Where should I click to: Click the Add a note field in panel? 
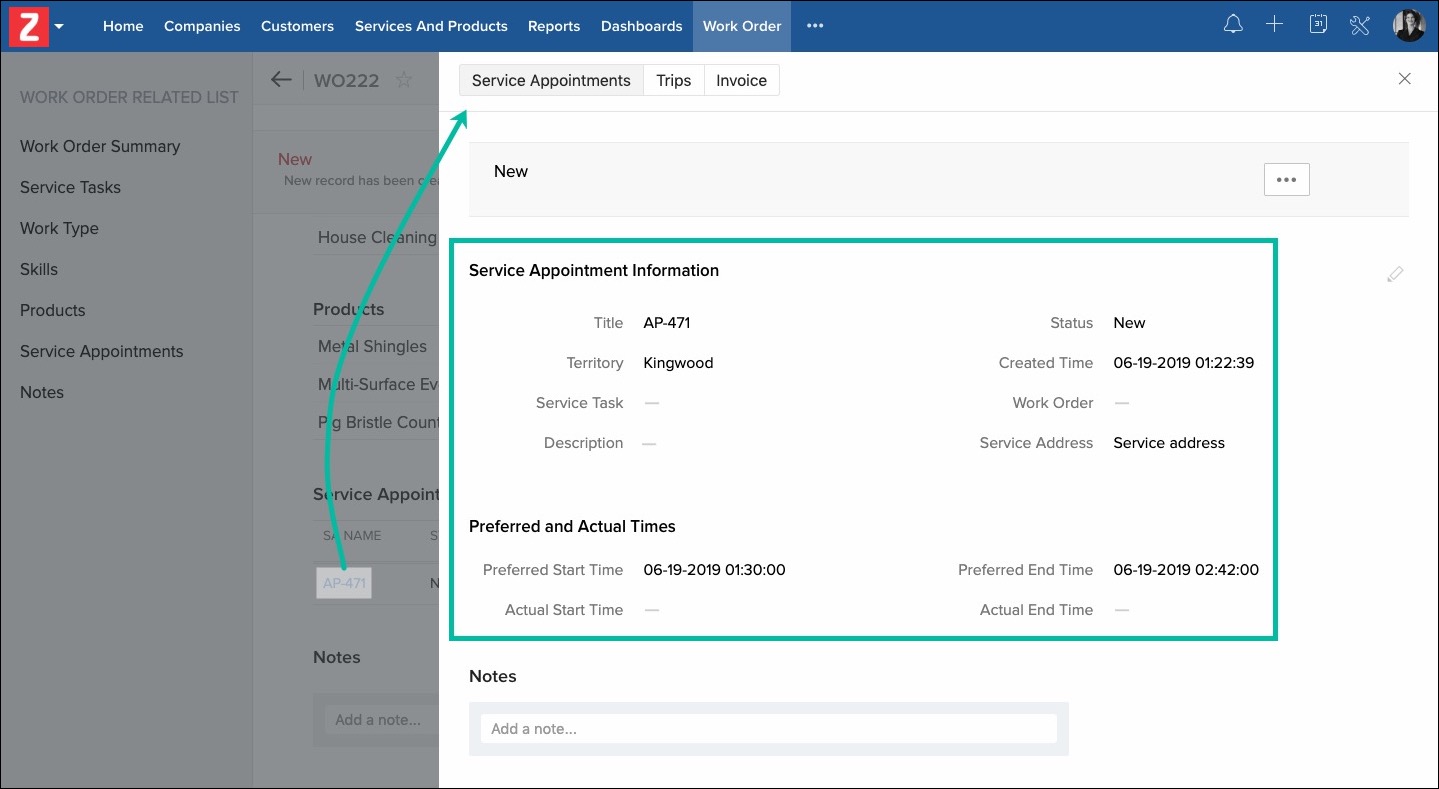pos(768,729)
